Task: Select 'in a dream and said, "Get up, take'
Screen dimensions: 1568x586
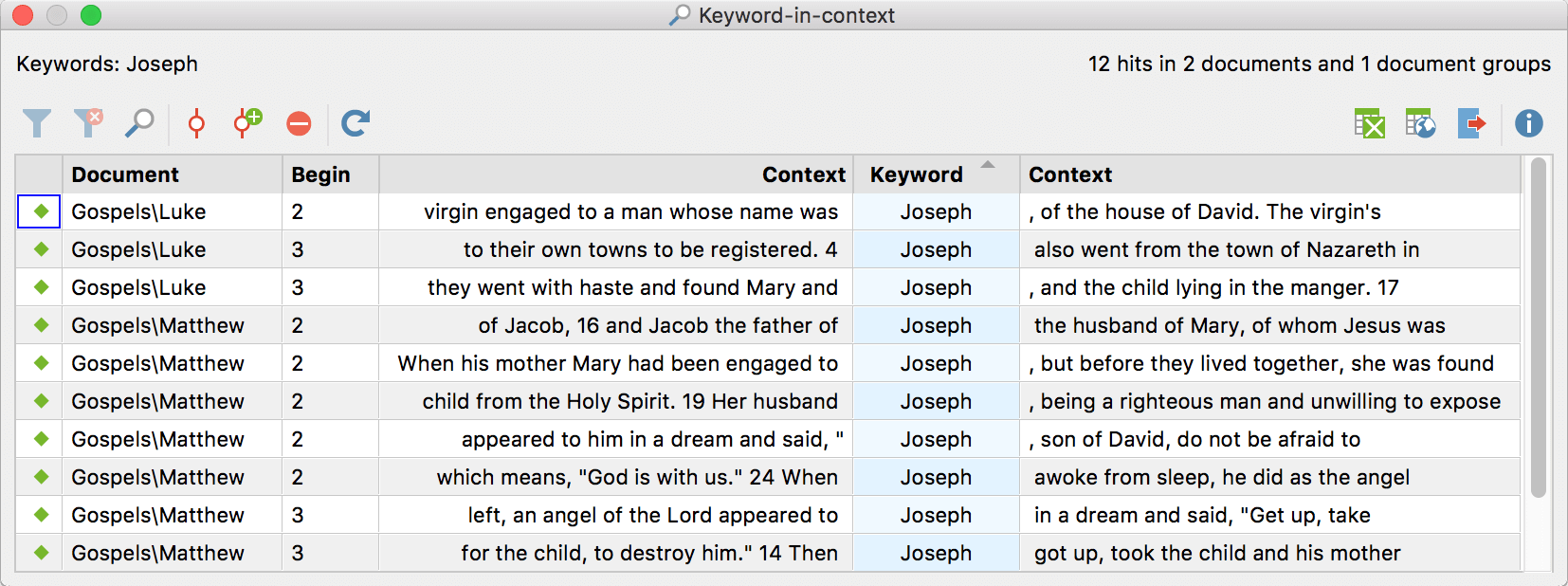Action: coord(1202,515)
